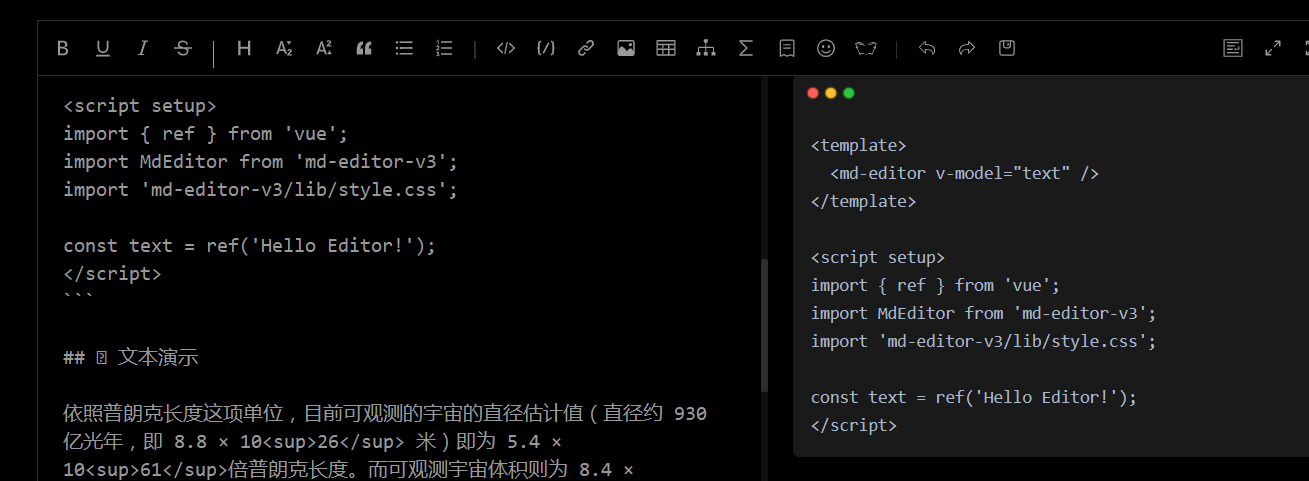Click the '<template>' line in preview
The height and width of the screenshot is (481, 1309).
pyautogui.click(x=859, y=145)
